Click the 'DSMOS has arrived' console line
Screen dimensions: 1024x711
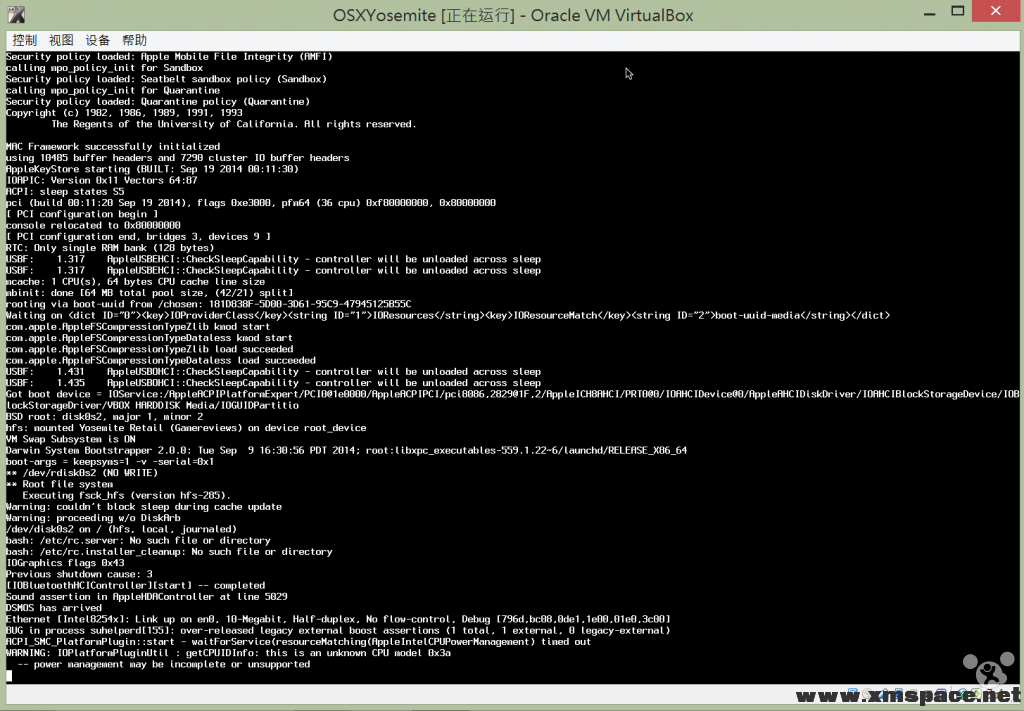pyautogui.click(x=54, y=608)
